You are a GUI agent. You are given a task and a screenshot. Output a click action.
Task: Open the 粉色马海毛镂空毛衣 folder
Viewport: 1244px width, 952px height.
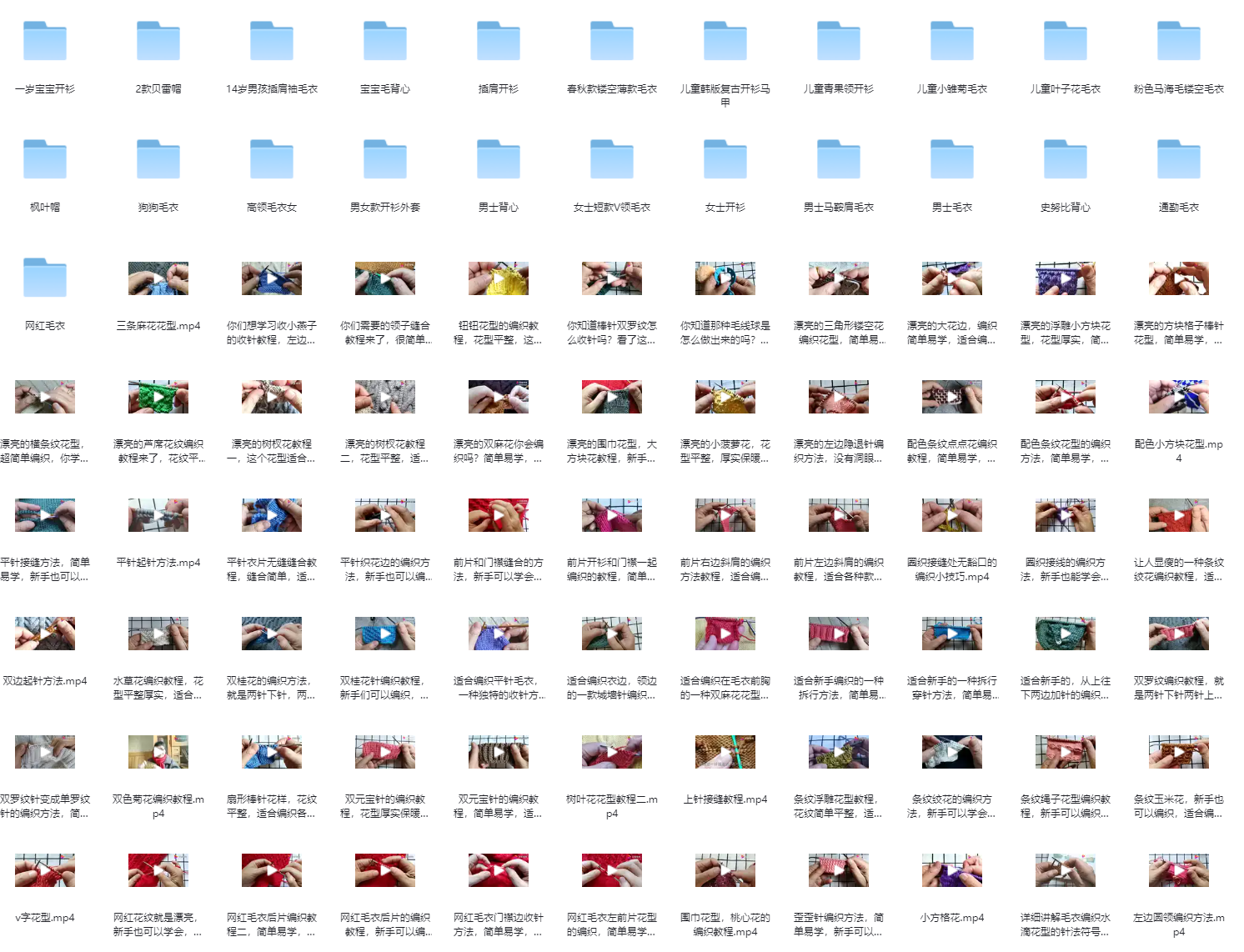coord(1179,42)
